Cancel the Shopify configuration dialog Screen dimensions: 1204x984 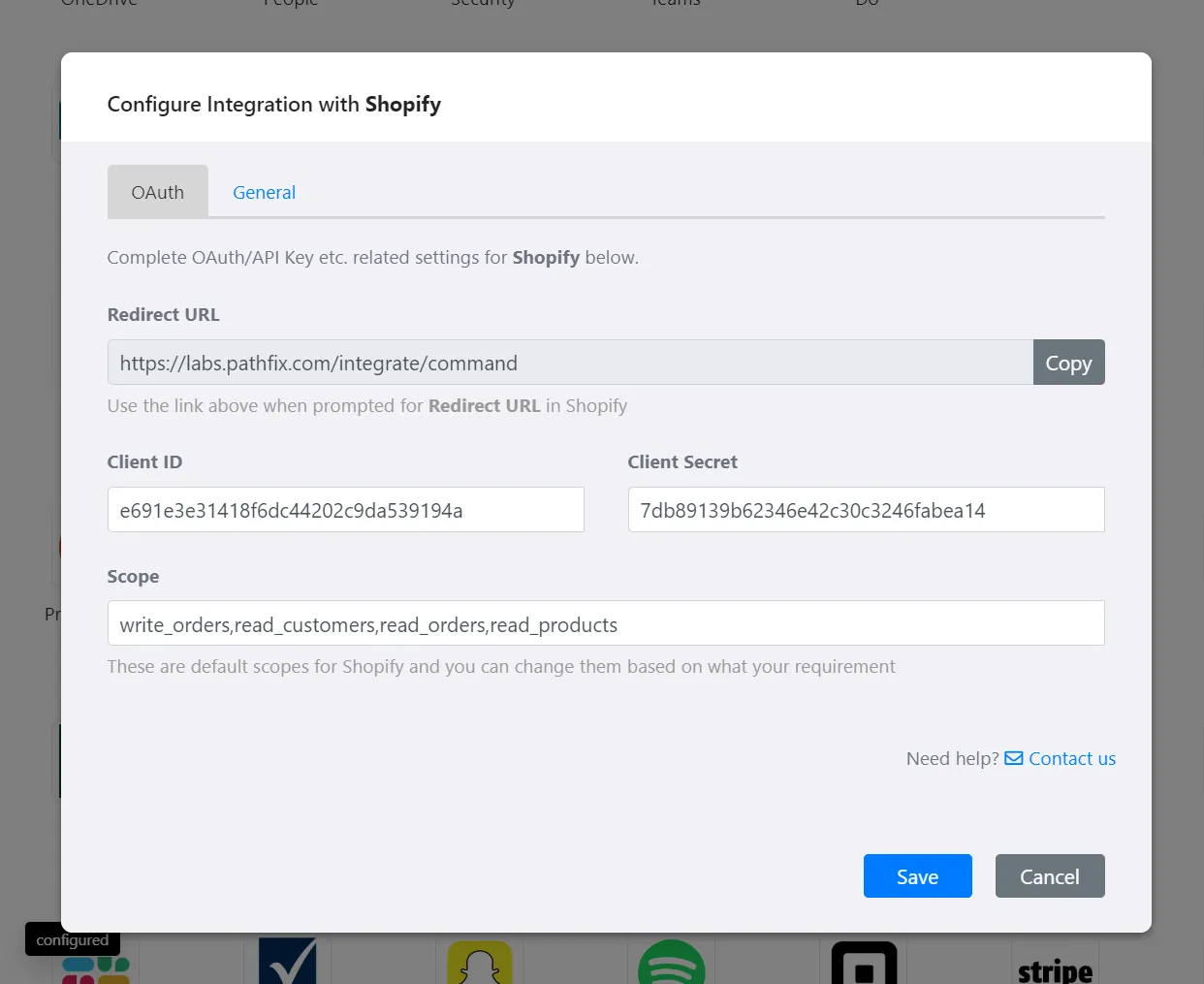[x=1050, y=876]
